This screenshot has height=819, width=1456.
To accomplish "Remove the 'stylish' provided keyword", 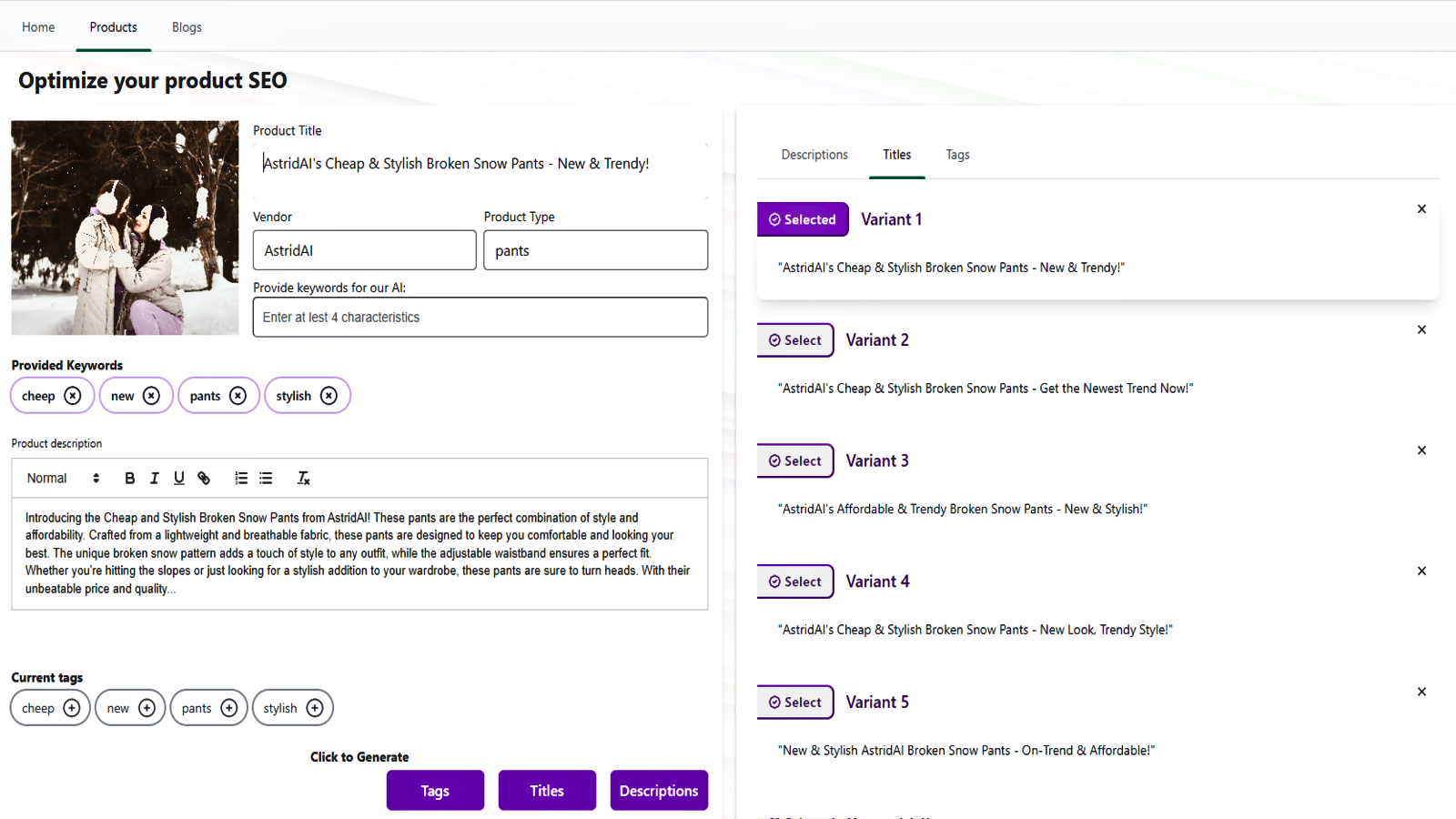I will pyautogui.click(x=329, y=396).
